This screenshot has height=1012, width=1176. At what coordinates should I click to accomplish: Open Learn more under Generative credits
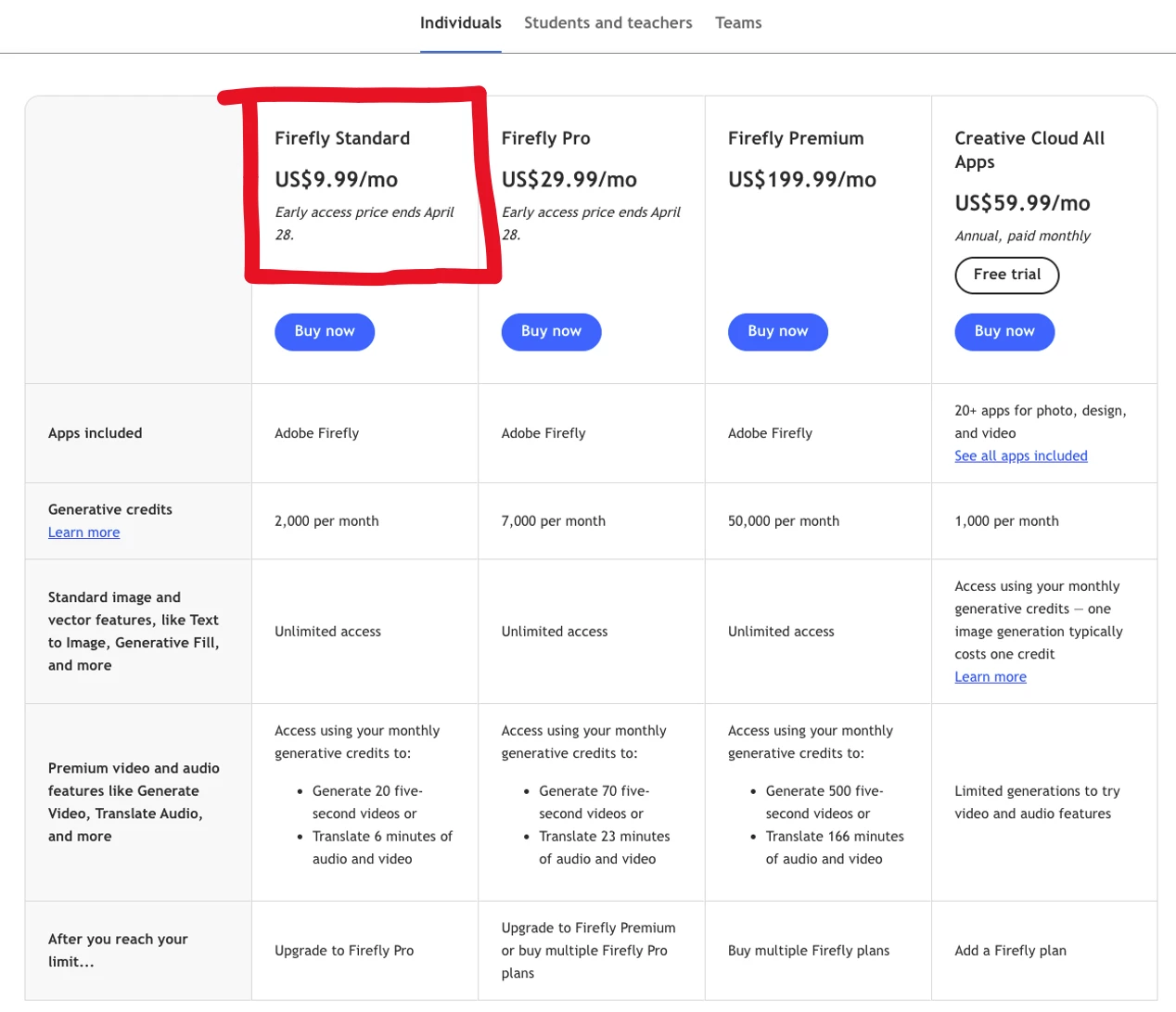[x=83, y=532]
